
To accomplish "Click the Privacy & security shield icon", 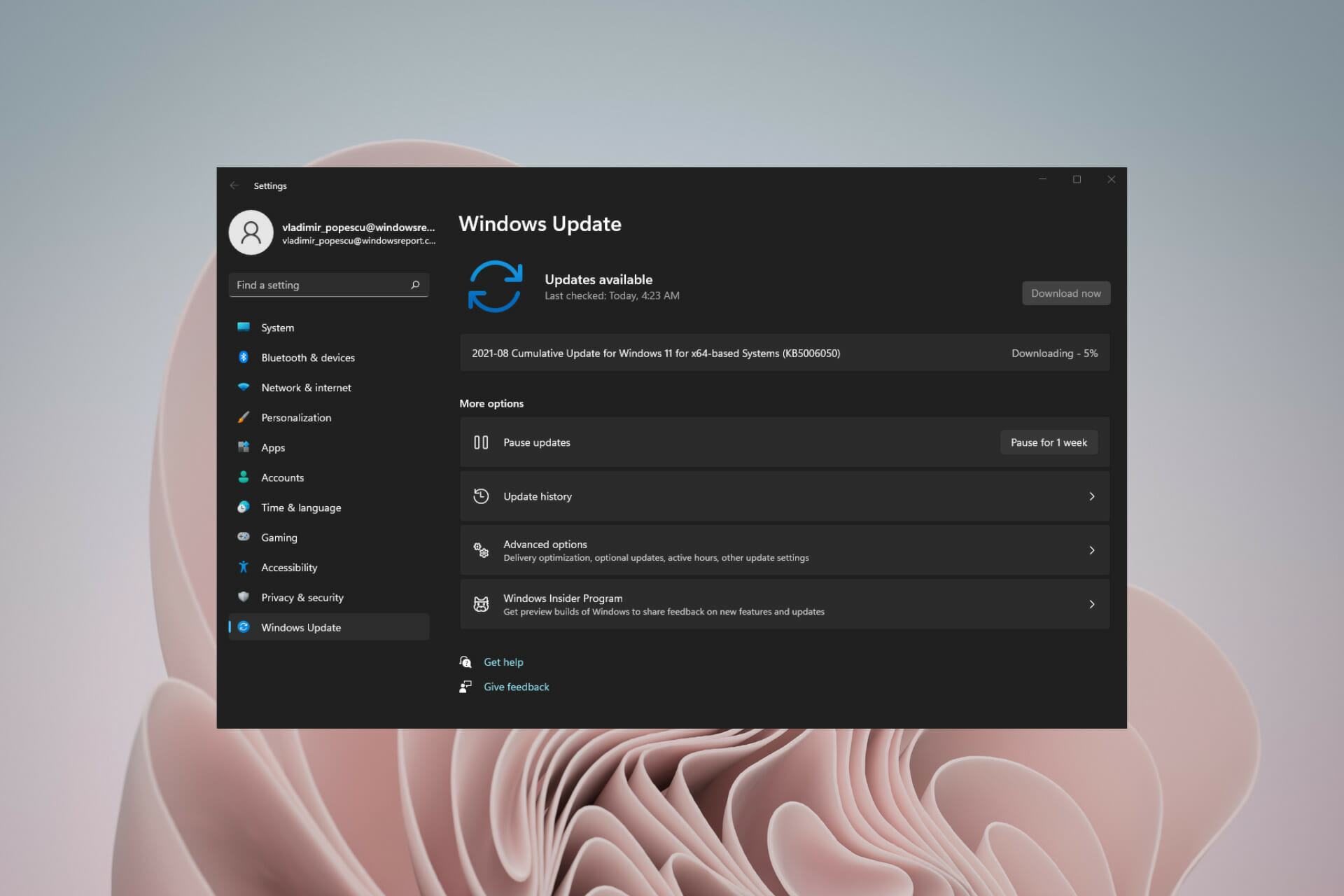I will (x=244, y=597).
